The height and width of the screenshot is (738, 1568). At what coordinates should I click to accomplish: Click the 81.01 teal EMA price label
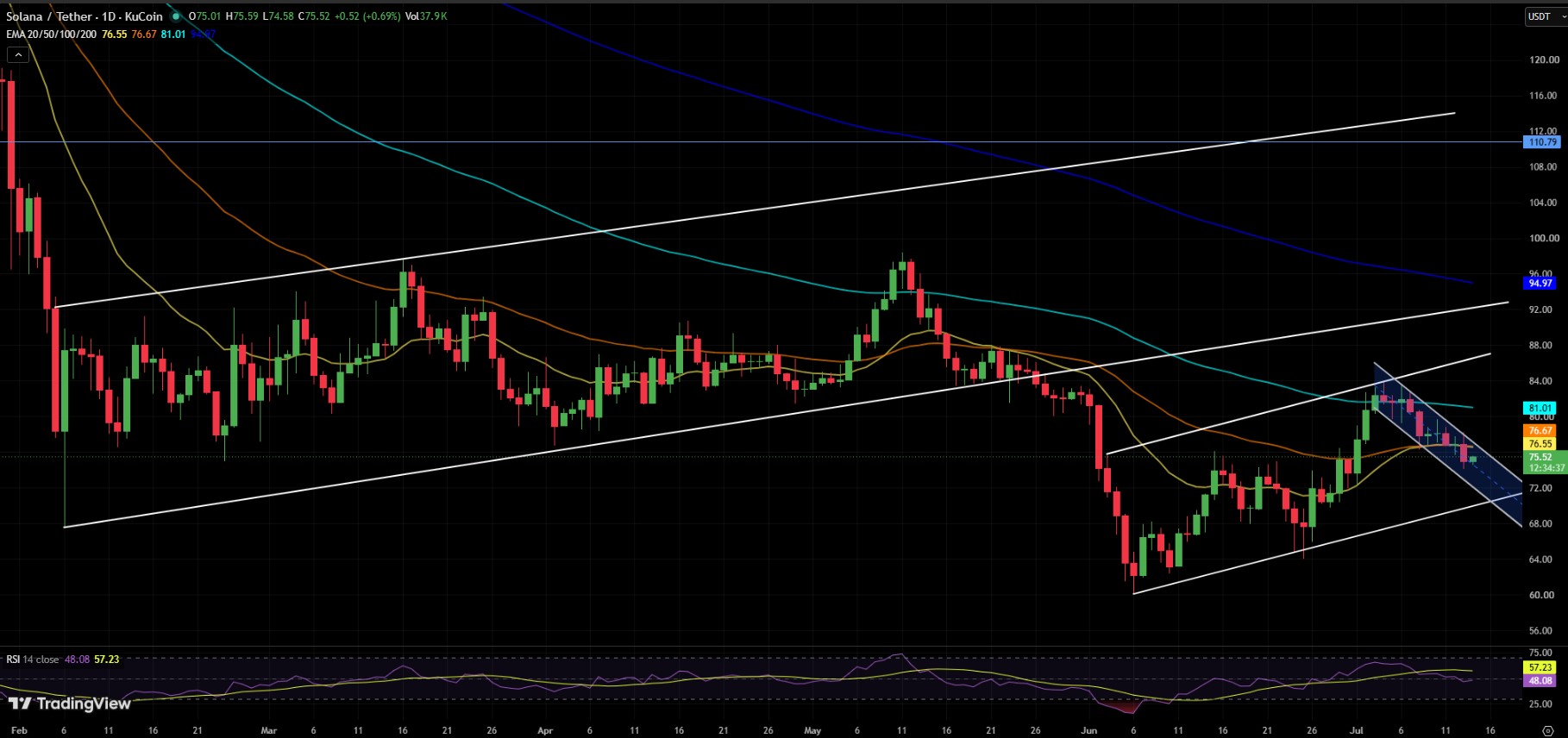coord(1540,409)
